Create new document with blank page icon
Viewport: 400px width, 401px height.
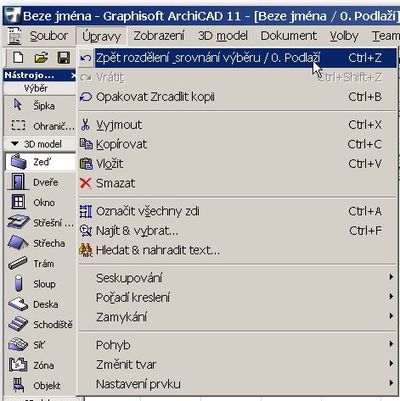[x=18, y=58]
